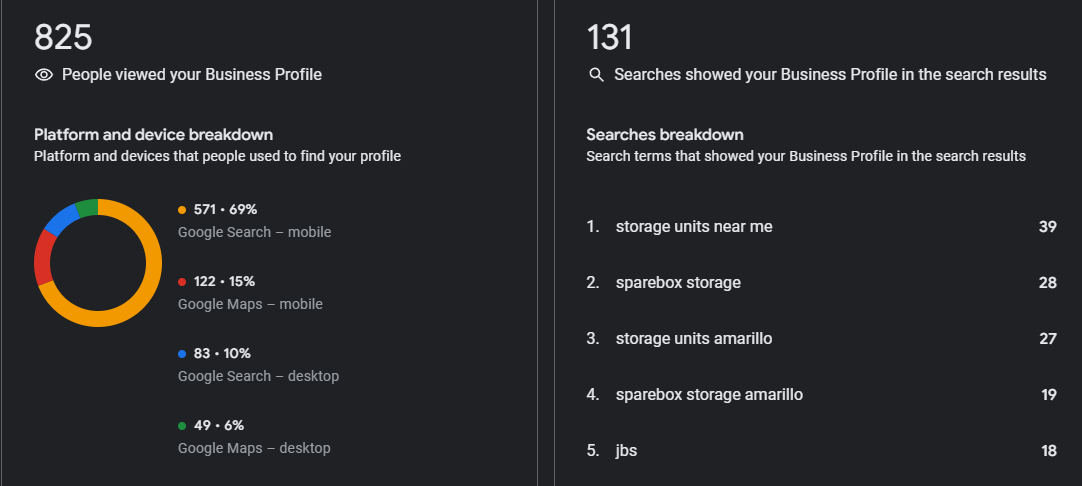The image size is (1082, 486).
Task: Click the 'Searches breakdown' heading
Action: pos(665,135)
